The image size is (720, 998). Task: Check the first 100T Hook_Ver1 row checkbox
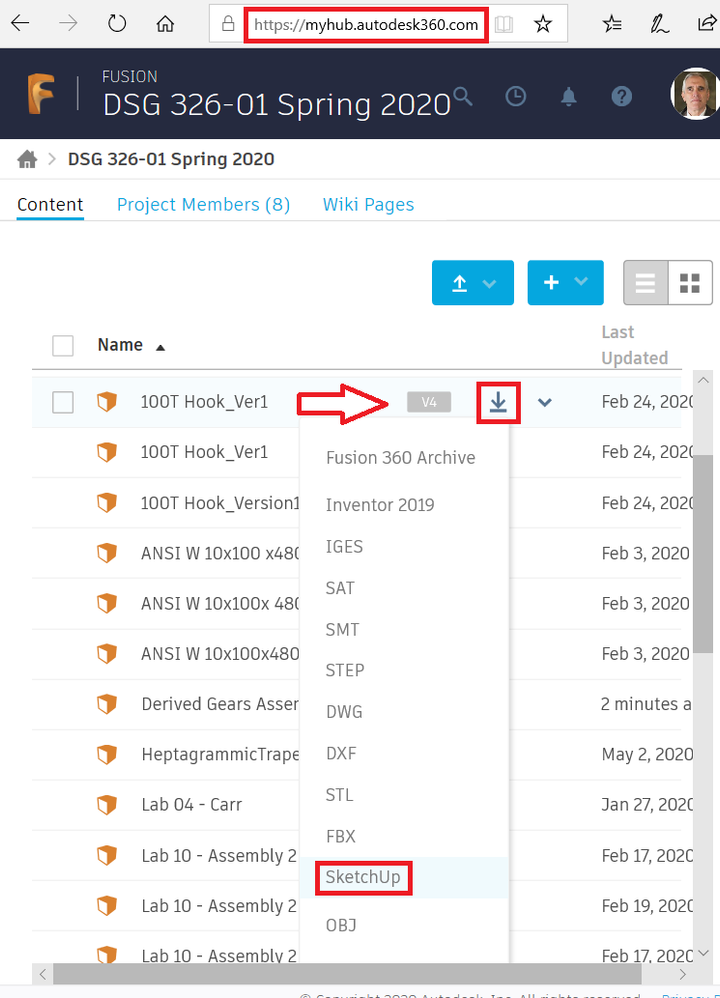[63, 402]
